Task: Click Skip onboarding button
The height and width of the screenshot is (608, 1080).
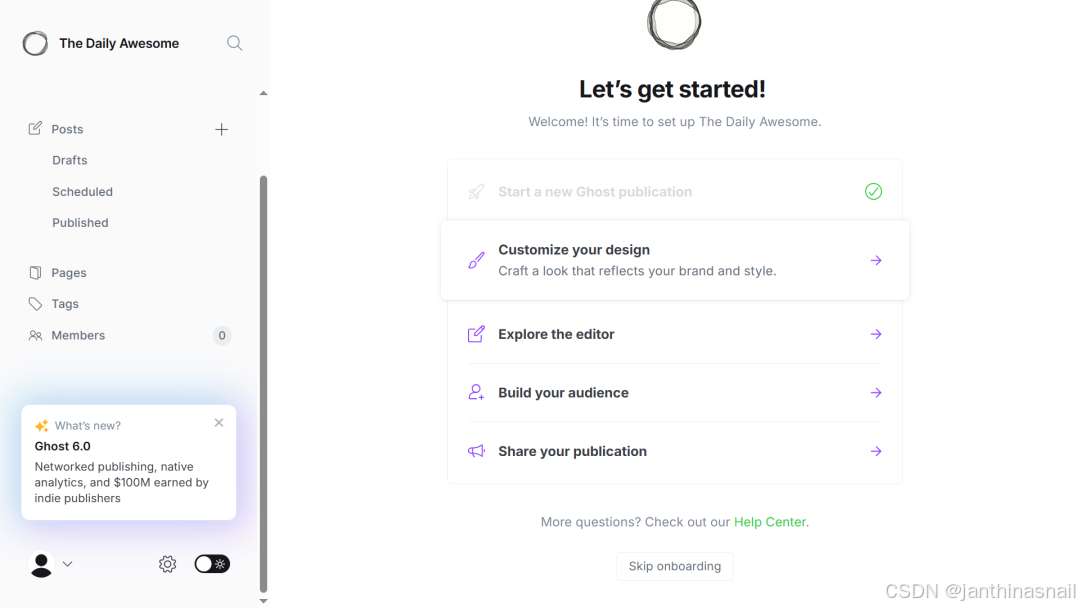Action: [674, 566]
